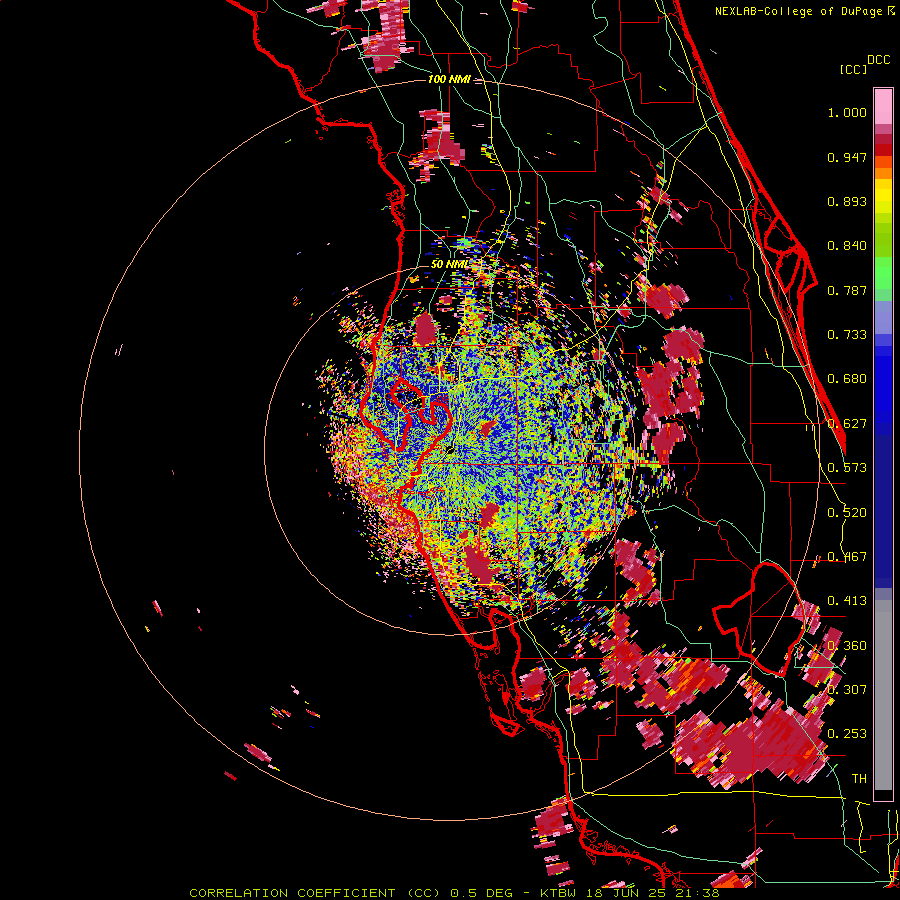
Task: Click the TH label below the scale
Action: tap(859, 779)
